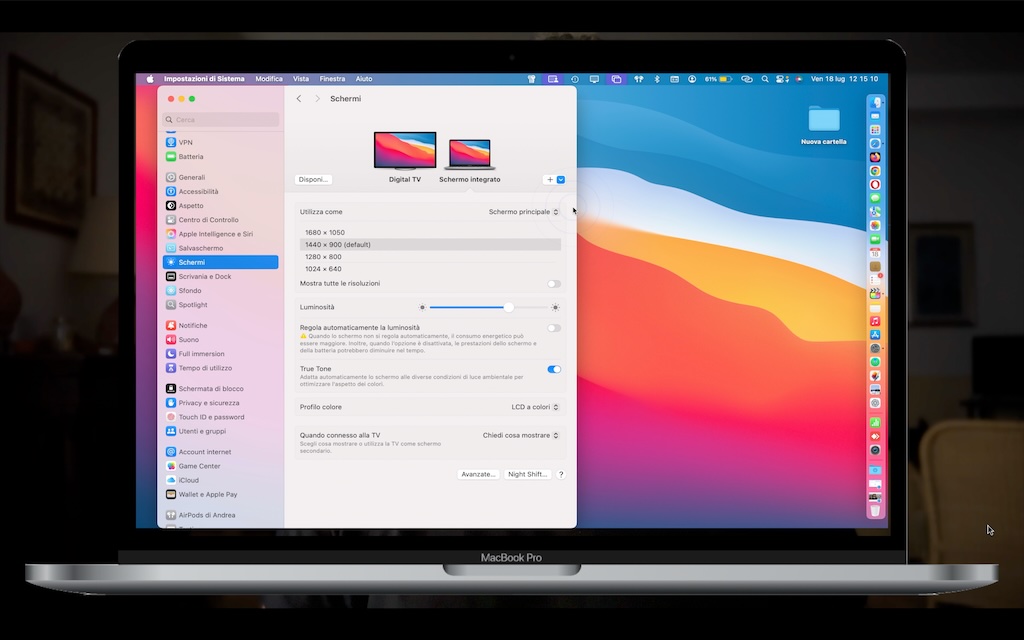
Task: Click the help question mark button
Action: 561,475
